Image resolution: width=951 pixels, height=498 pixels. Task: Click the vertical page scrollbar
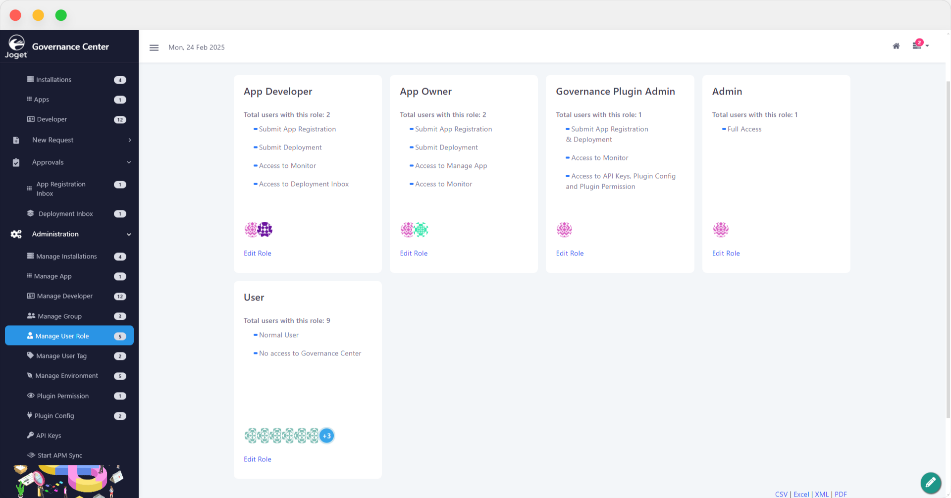pyautogui.click(x=946, y=250)
